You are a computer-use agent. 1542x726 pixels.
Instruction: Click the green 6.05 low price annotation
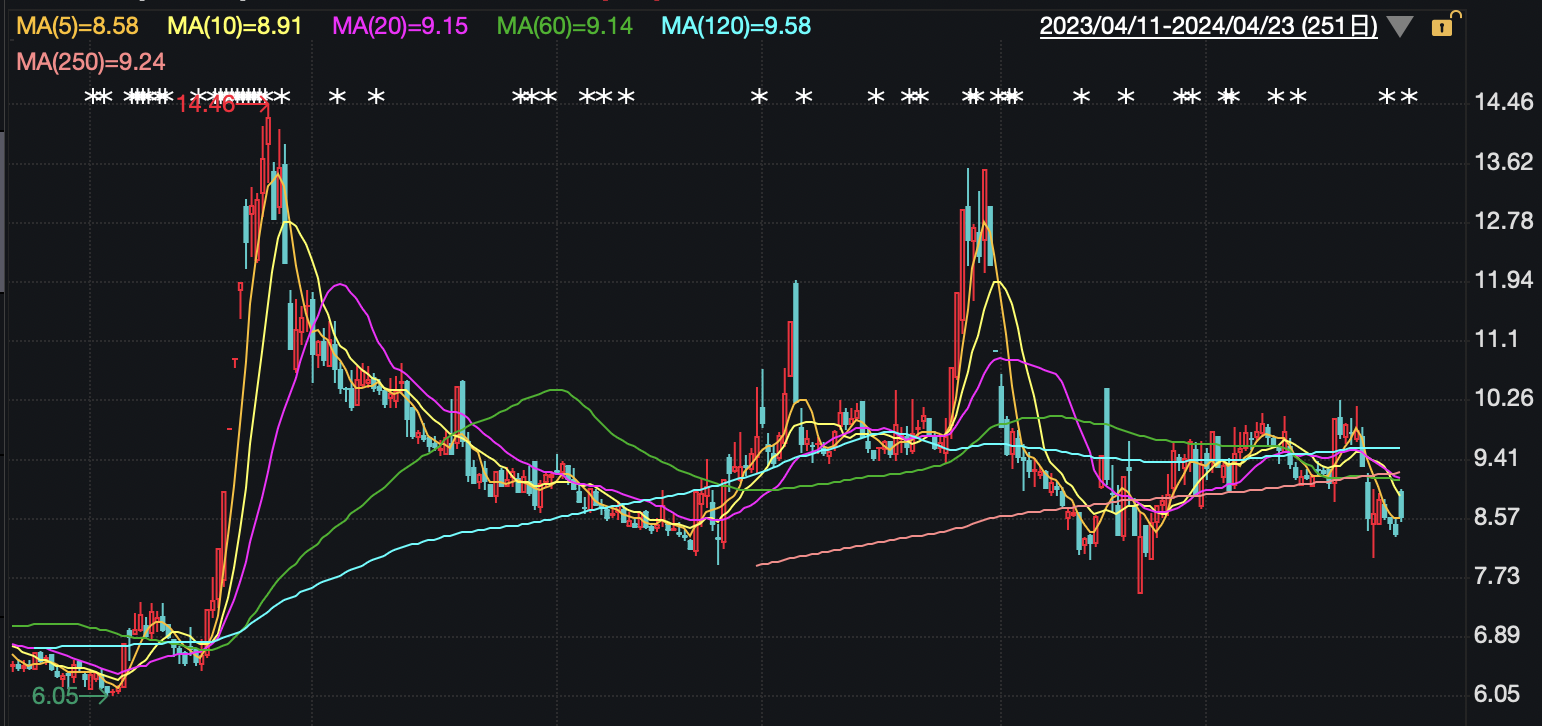point(55,696)
